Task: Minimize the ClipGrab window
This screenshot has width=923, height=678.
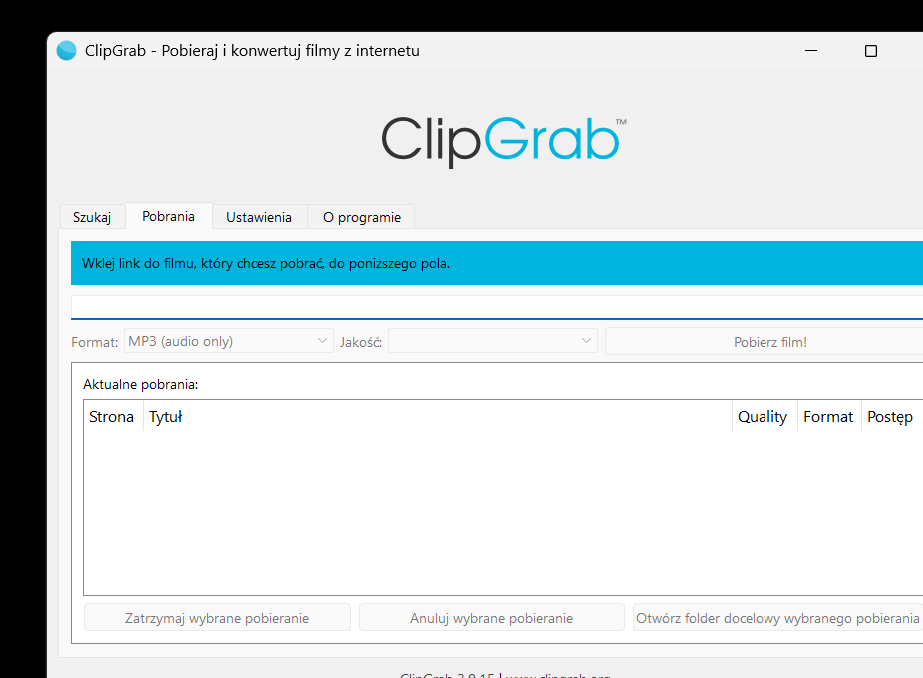Action: [811, 51]
